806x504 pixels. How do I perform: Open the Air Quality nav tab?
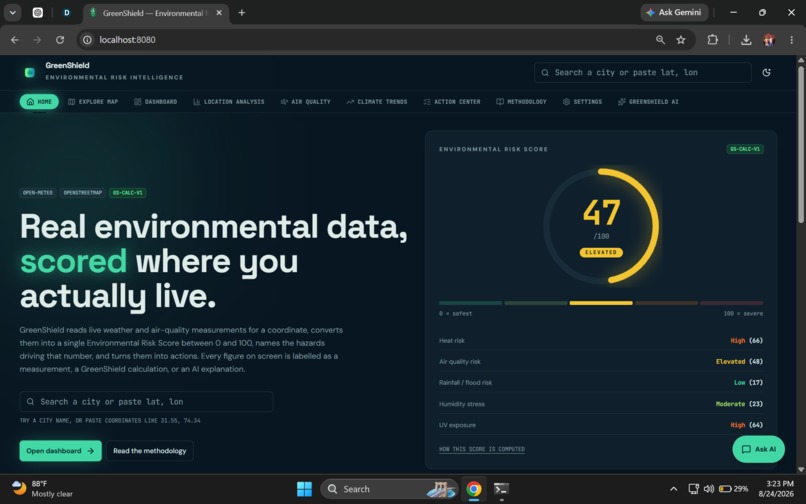(x=306, y=102)
